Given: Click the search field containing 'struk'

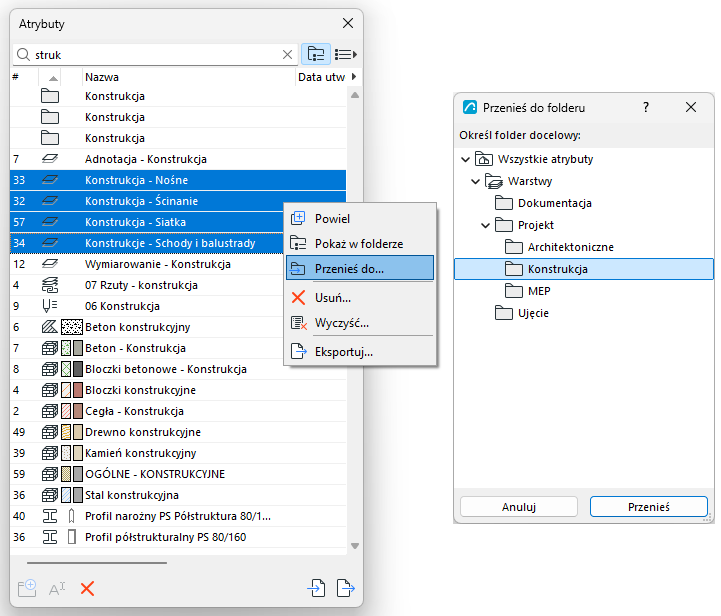Looking at the screenshot, I should tap(156, 55).
